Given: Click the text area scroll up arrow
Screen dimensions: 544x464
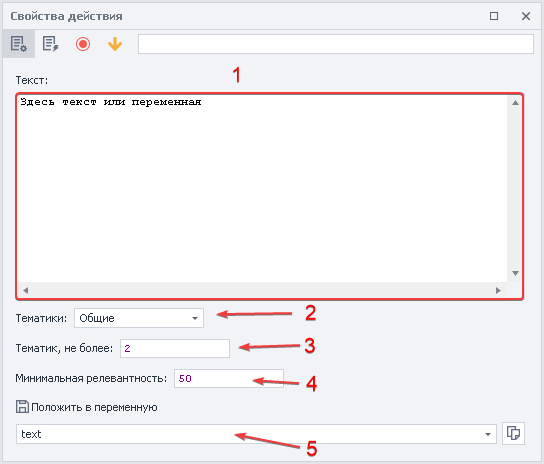Looking at the screenshot, I should (x=515, y=102).
